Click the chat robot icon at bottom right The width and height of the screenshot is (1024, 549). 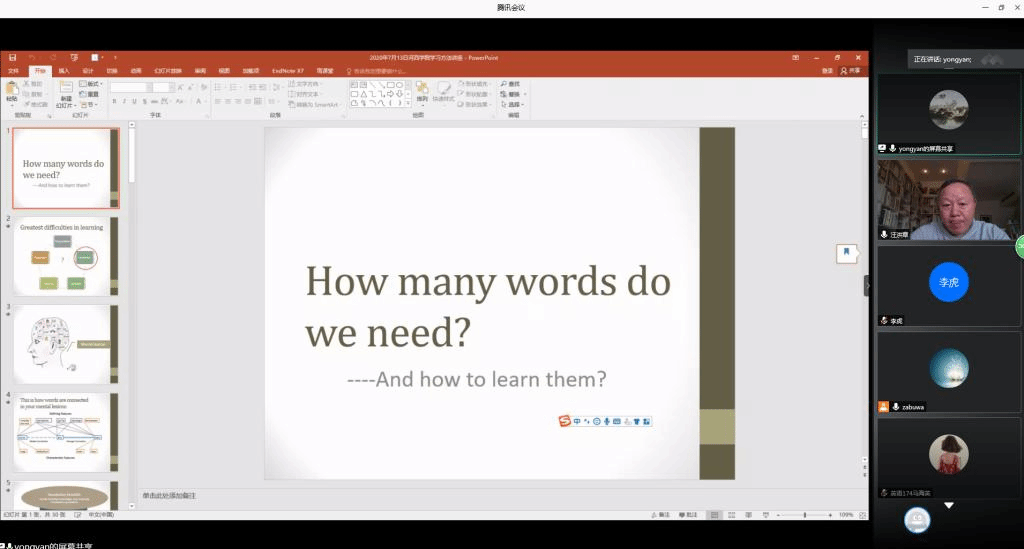[917, 520]
